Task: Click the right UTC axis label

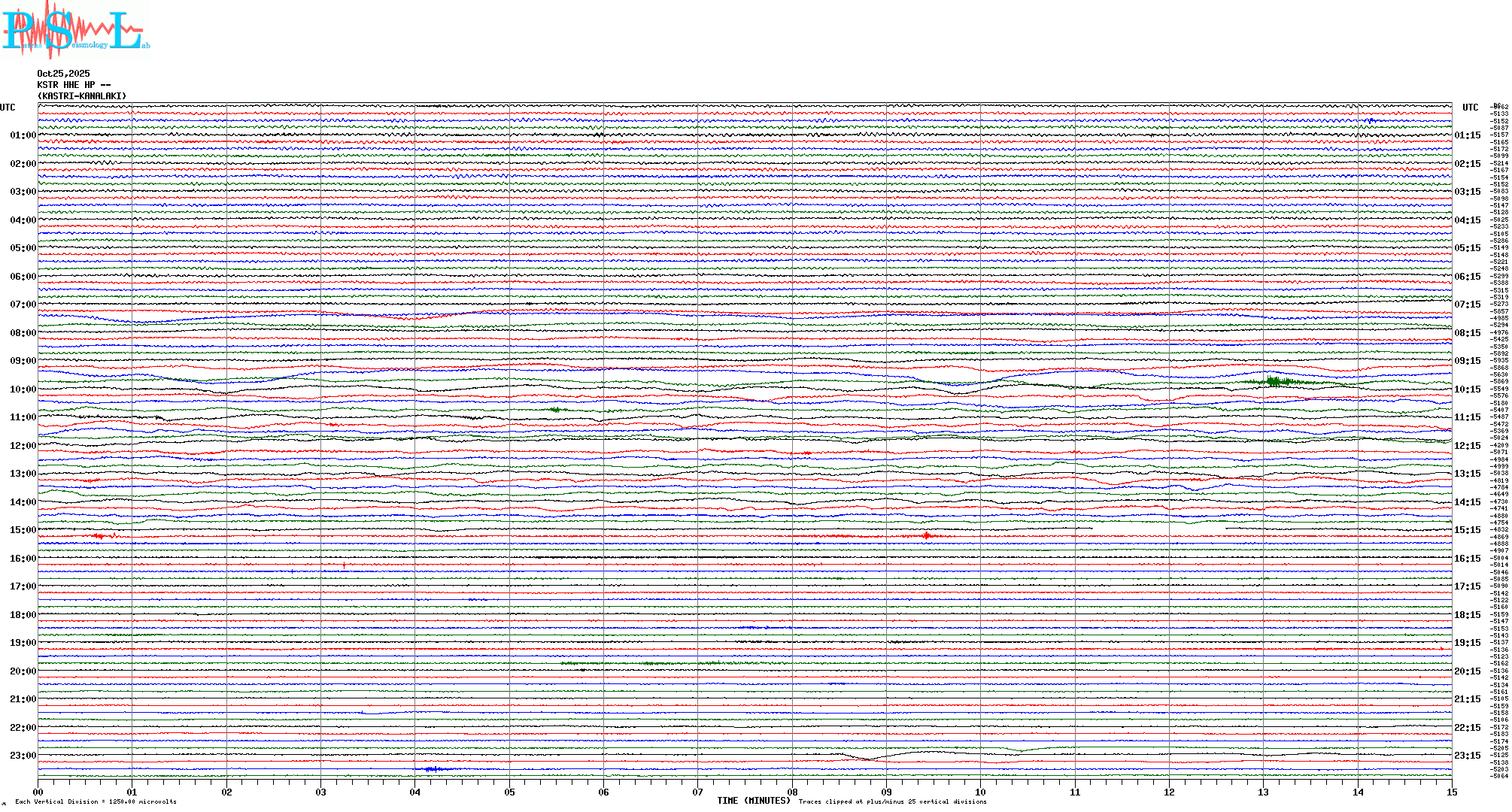Action: pyautogui.click(x=1470, y=108)
